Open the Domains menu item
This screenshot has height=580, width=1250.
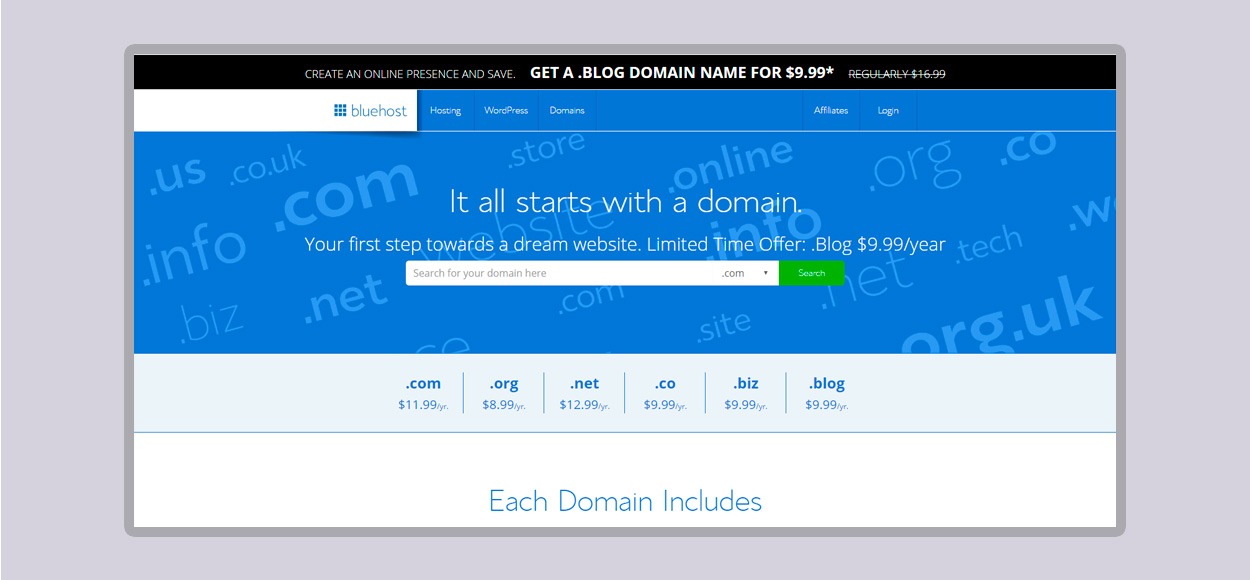click(x=567, y=111)
